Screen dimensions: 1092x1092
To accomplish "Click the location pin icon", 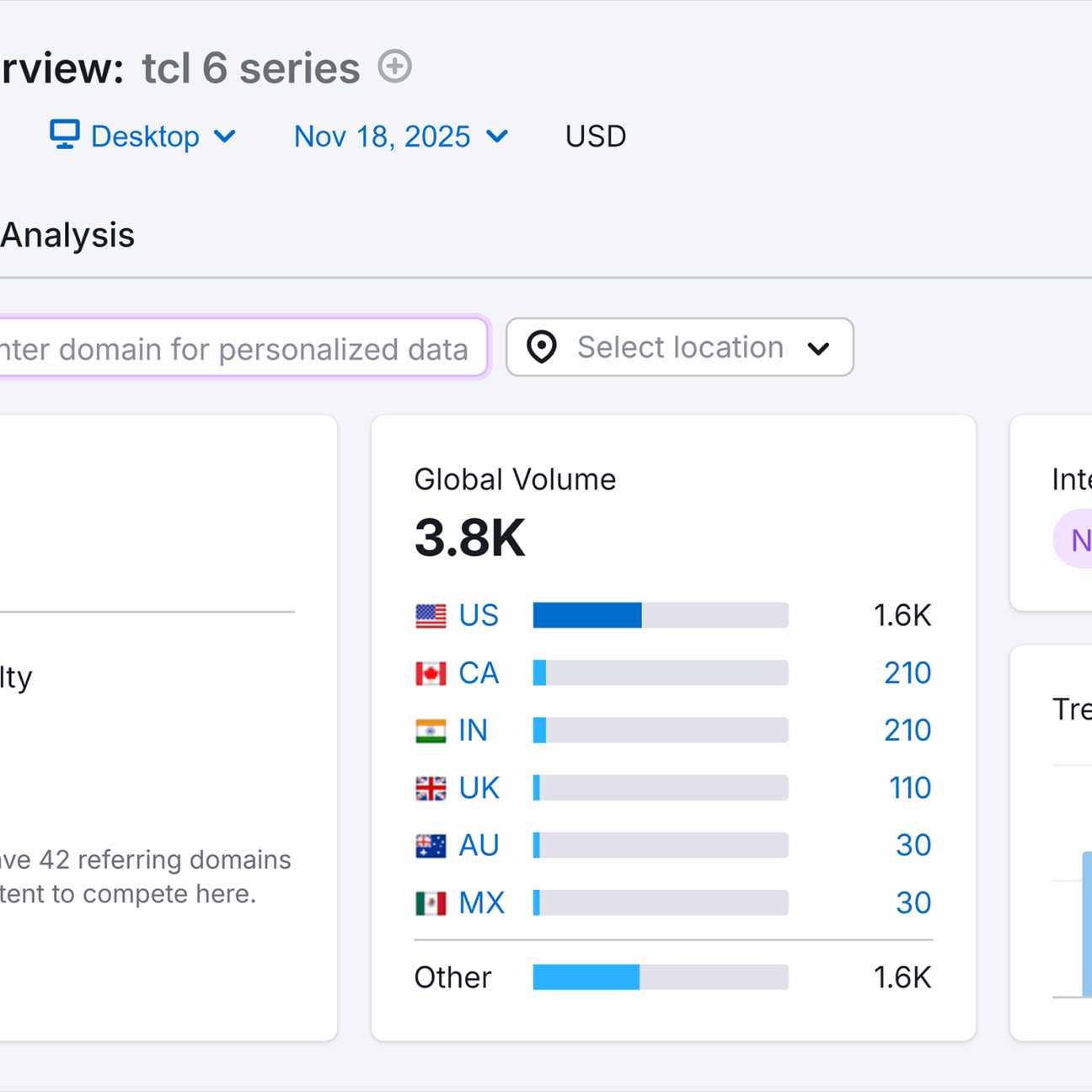I will point(542,347).
